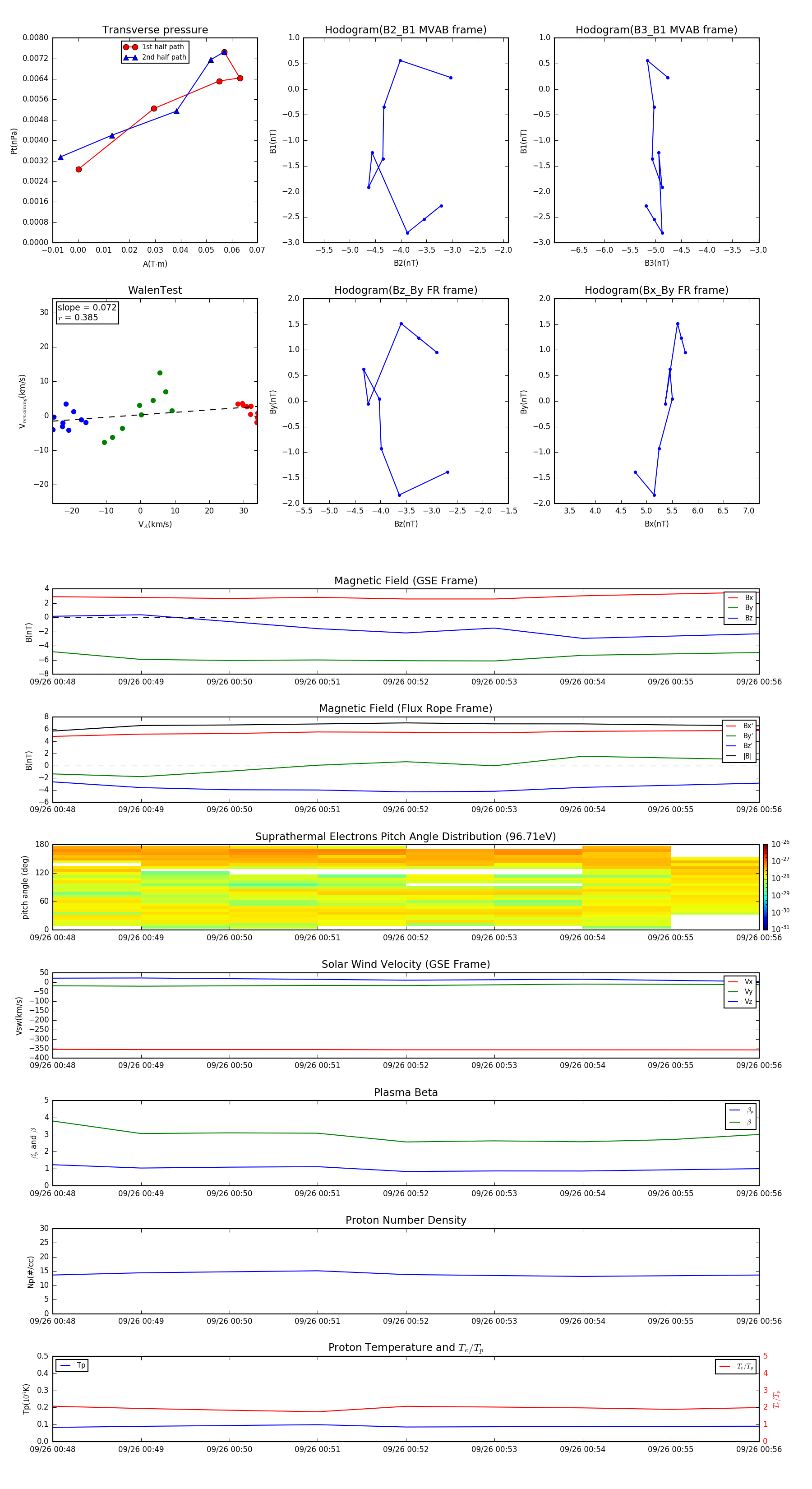This screenshot has height=1489, width=812.
Task: Click the "Bx" entry in GSE legend
Action: coord(741,598)
